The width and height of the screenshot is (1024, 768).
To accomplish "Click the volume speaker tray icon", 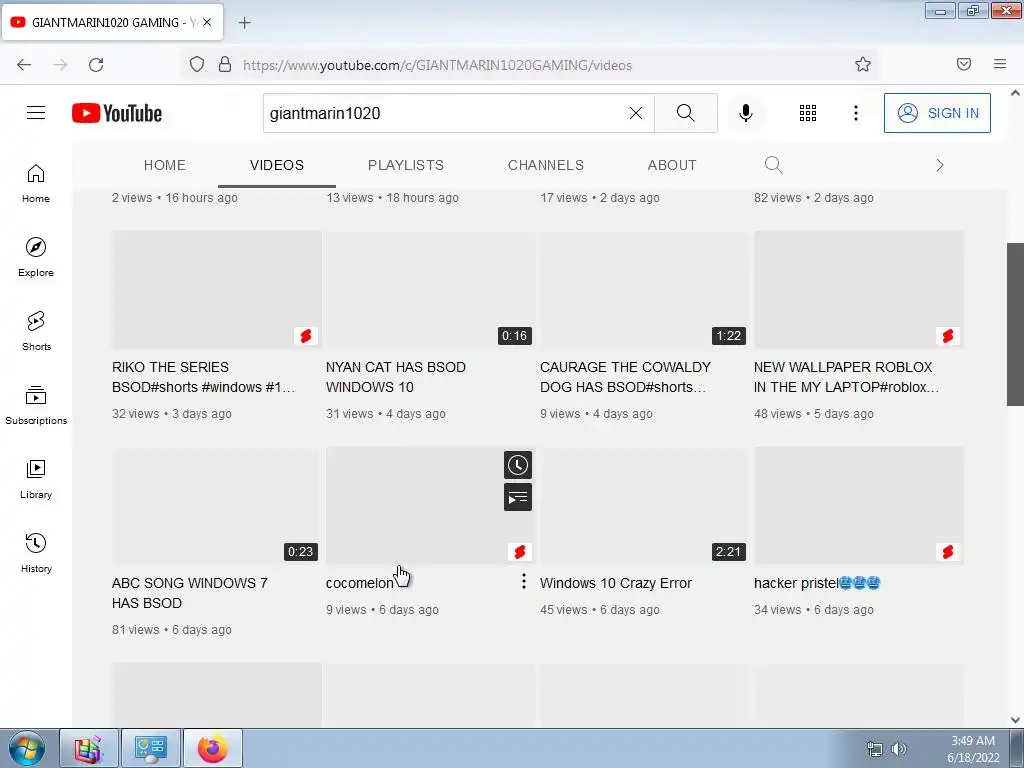I will pyautogui.click(x=899, y=749).
